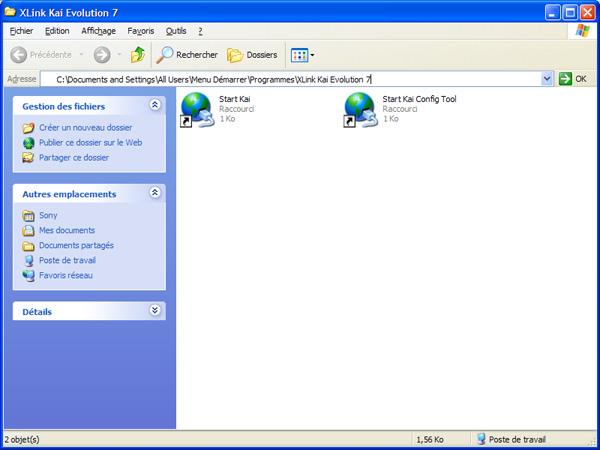Screen dimensions: 600x450
Task: Click the Documents partagés folder icon
Action: point(28,246)
